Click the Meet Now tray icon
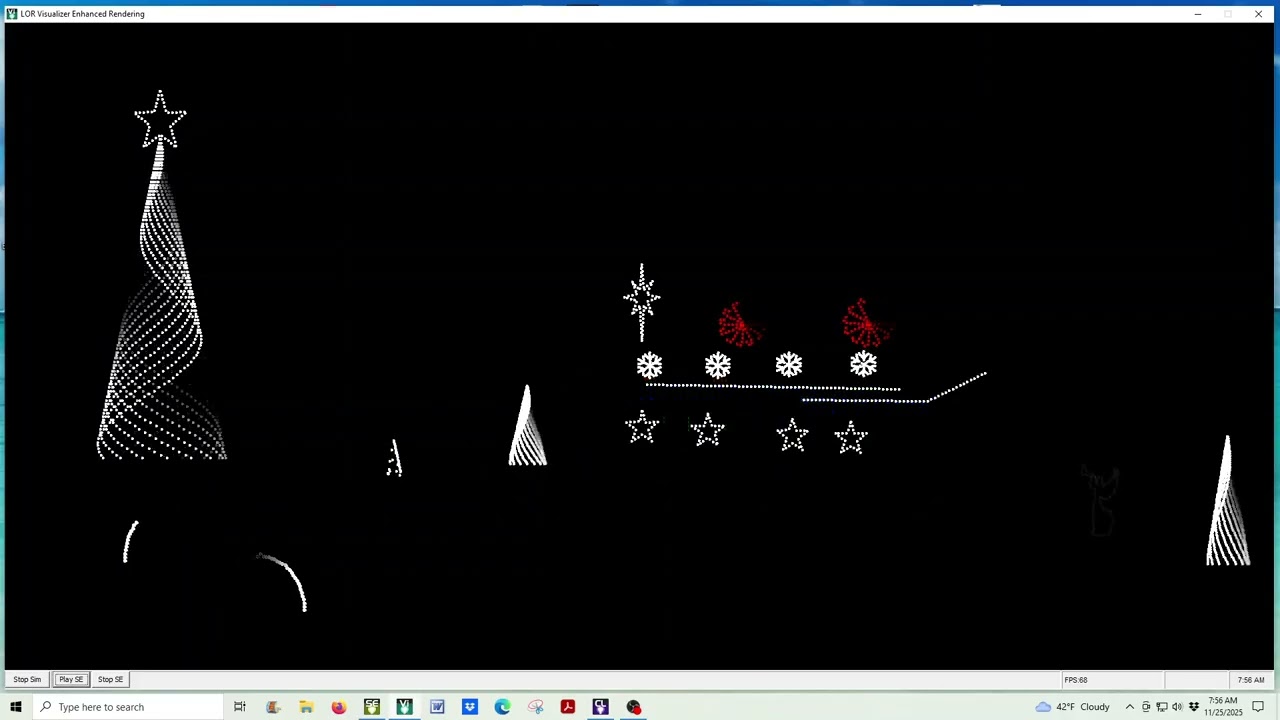Viewport: 1280px width, 720px height. coord(1146,707)
